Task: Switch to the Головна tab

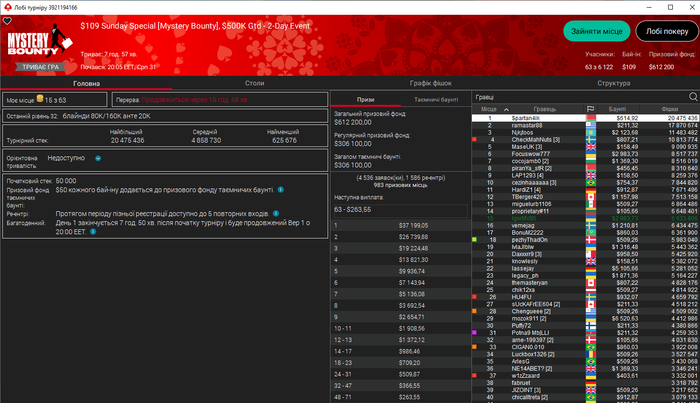Action: pos(86,83)
